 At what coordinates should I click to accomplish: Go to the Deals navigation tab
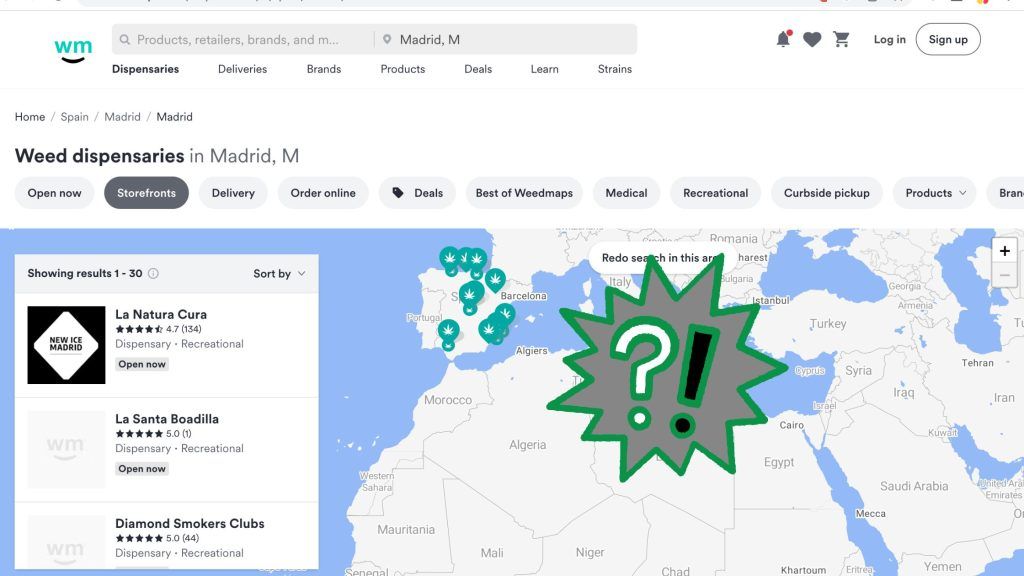point(478,69)
